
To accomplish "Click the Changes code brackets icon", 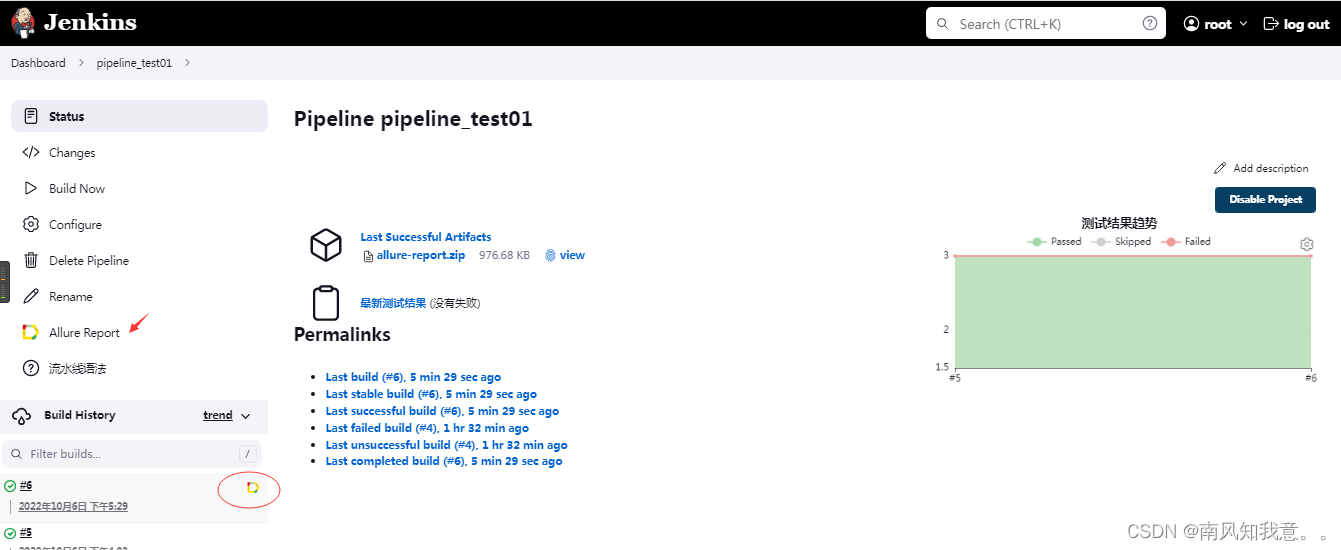I will 31,153.
